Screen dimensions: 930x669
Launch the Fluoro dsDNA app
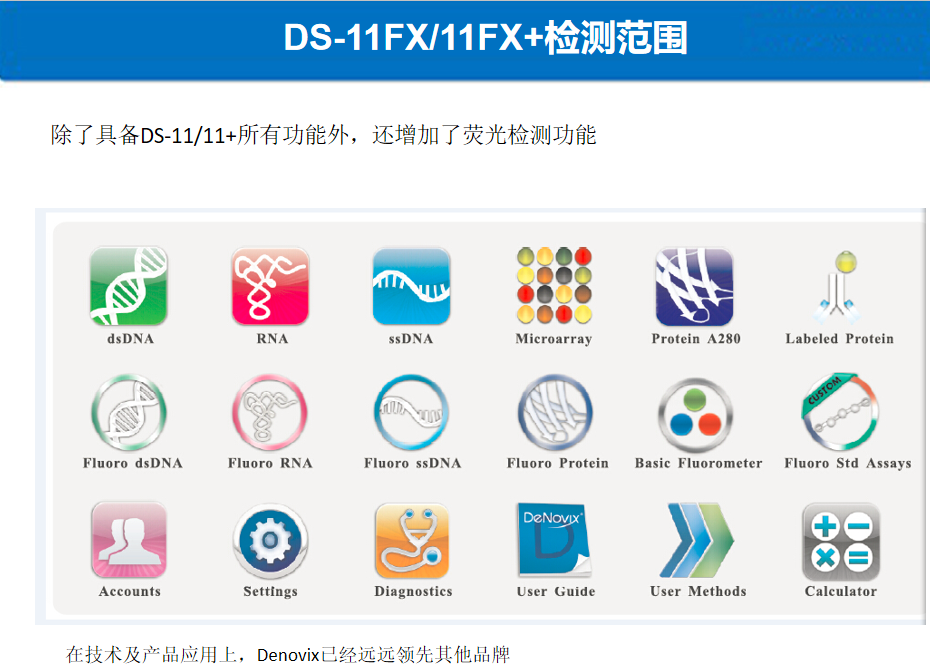pos(129,412)
